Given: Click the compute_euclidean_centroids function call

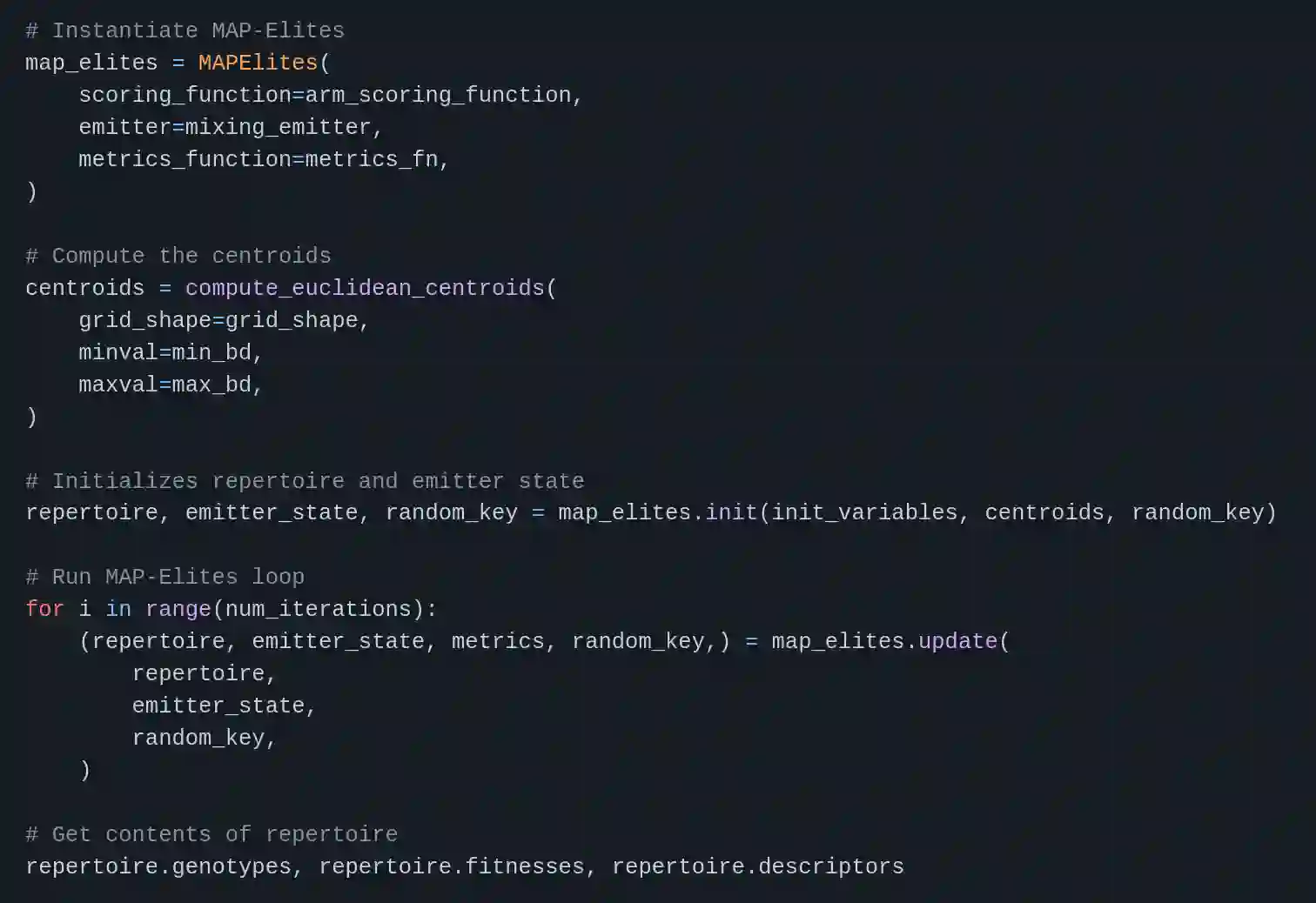Looking at the screenshot, I should click(x=365, y=289).
